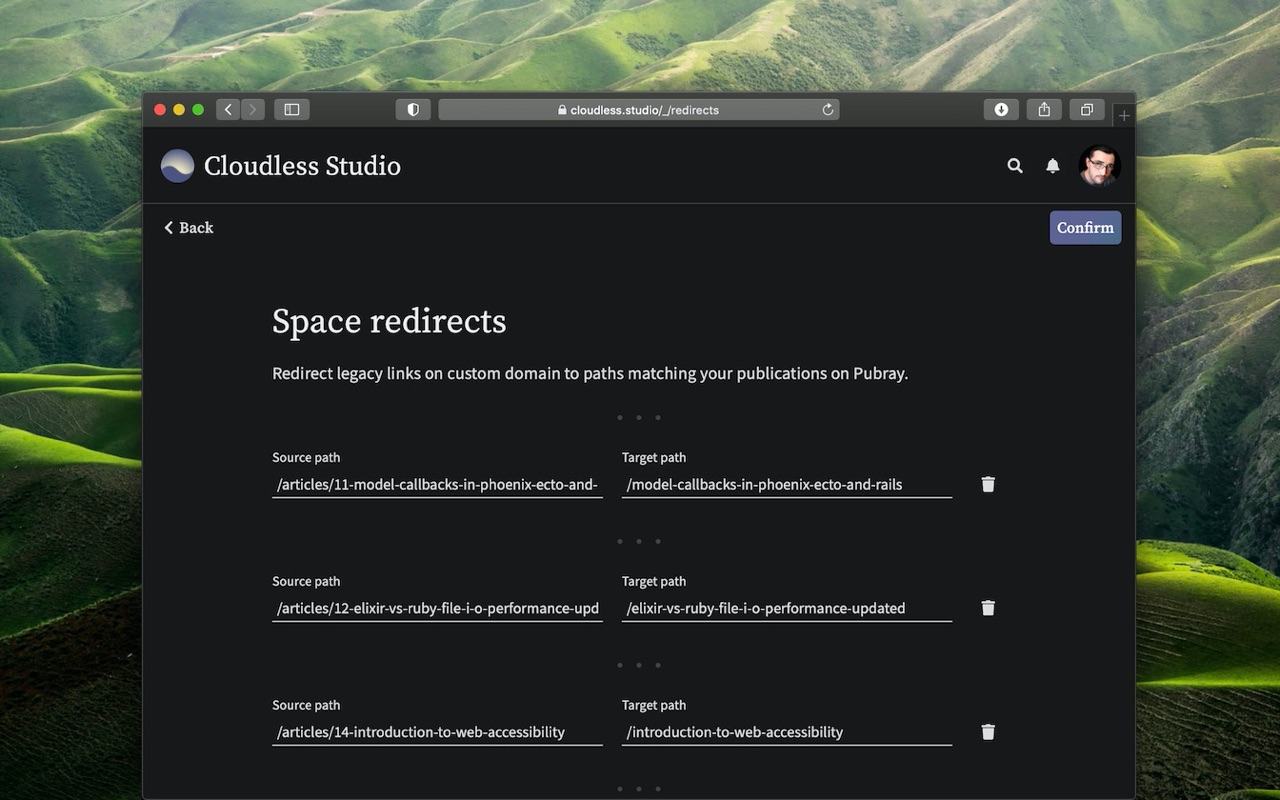Click the Back link
This screenshot has height=800, width=1280.
click(x=189, y=228)
